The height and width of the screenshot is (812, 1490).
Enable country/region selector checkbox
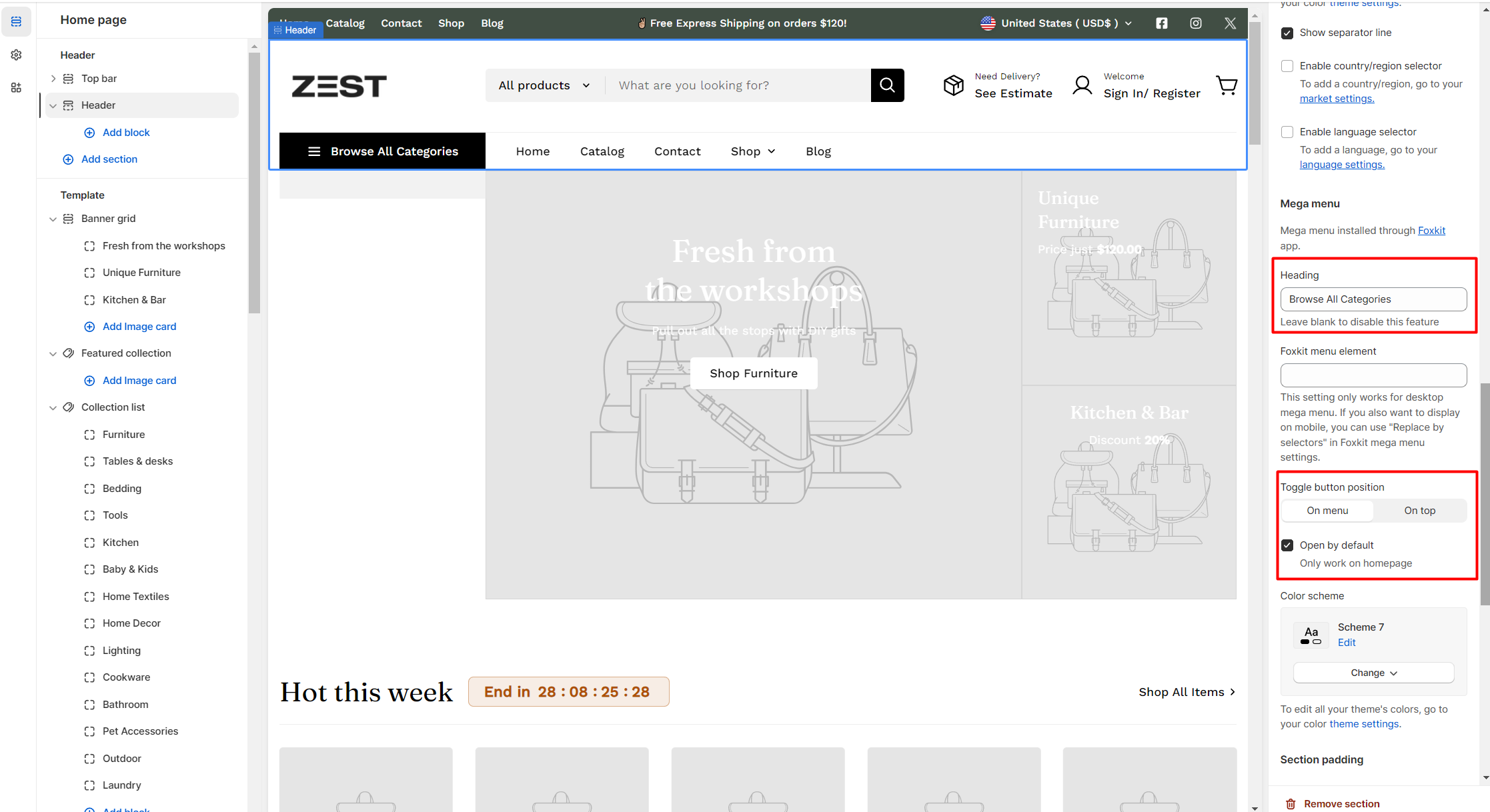pyautogui.click(x=1287, y=66)
